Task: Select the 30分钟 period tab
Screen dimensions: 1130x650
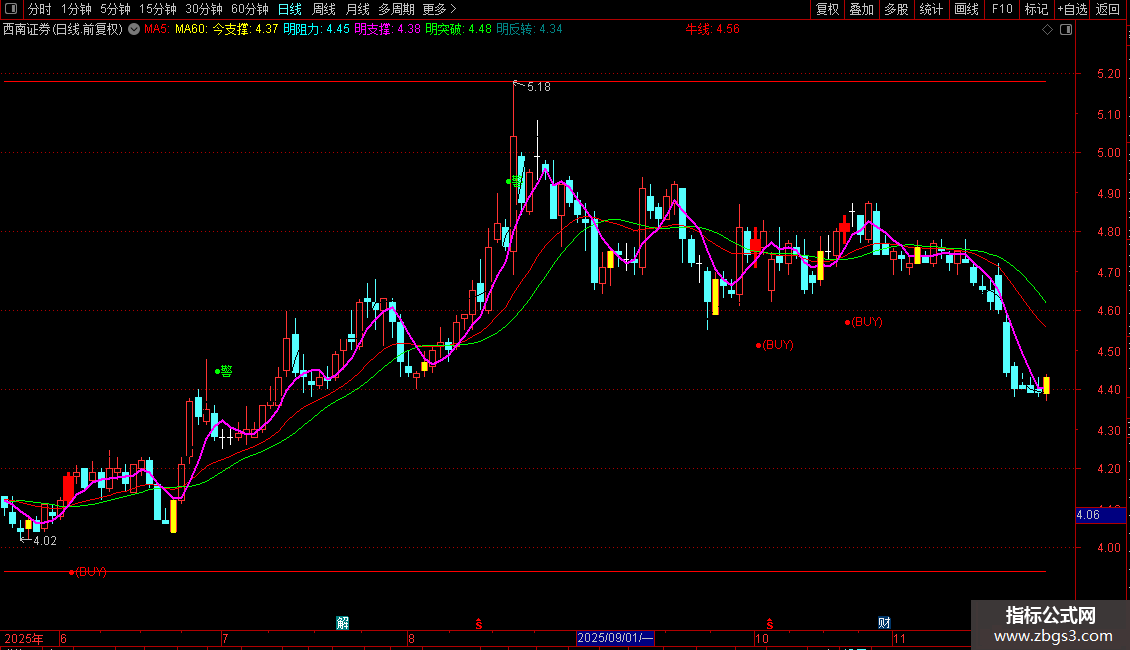Action: pyautogui.click(x=204, y=9)
